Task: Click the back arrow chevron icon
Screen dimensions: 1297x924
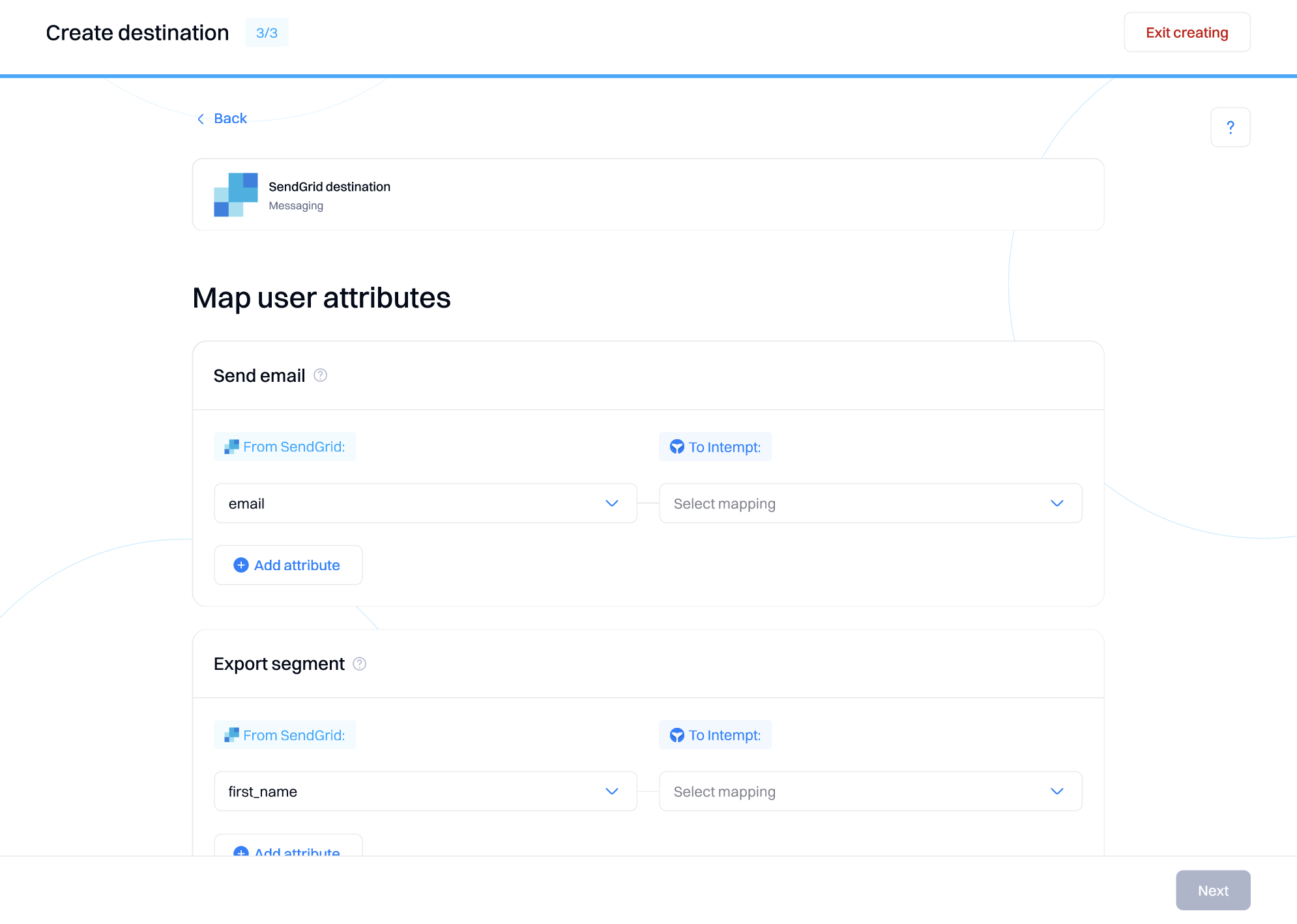Action: point(201,119)
